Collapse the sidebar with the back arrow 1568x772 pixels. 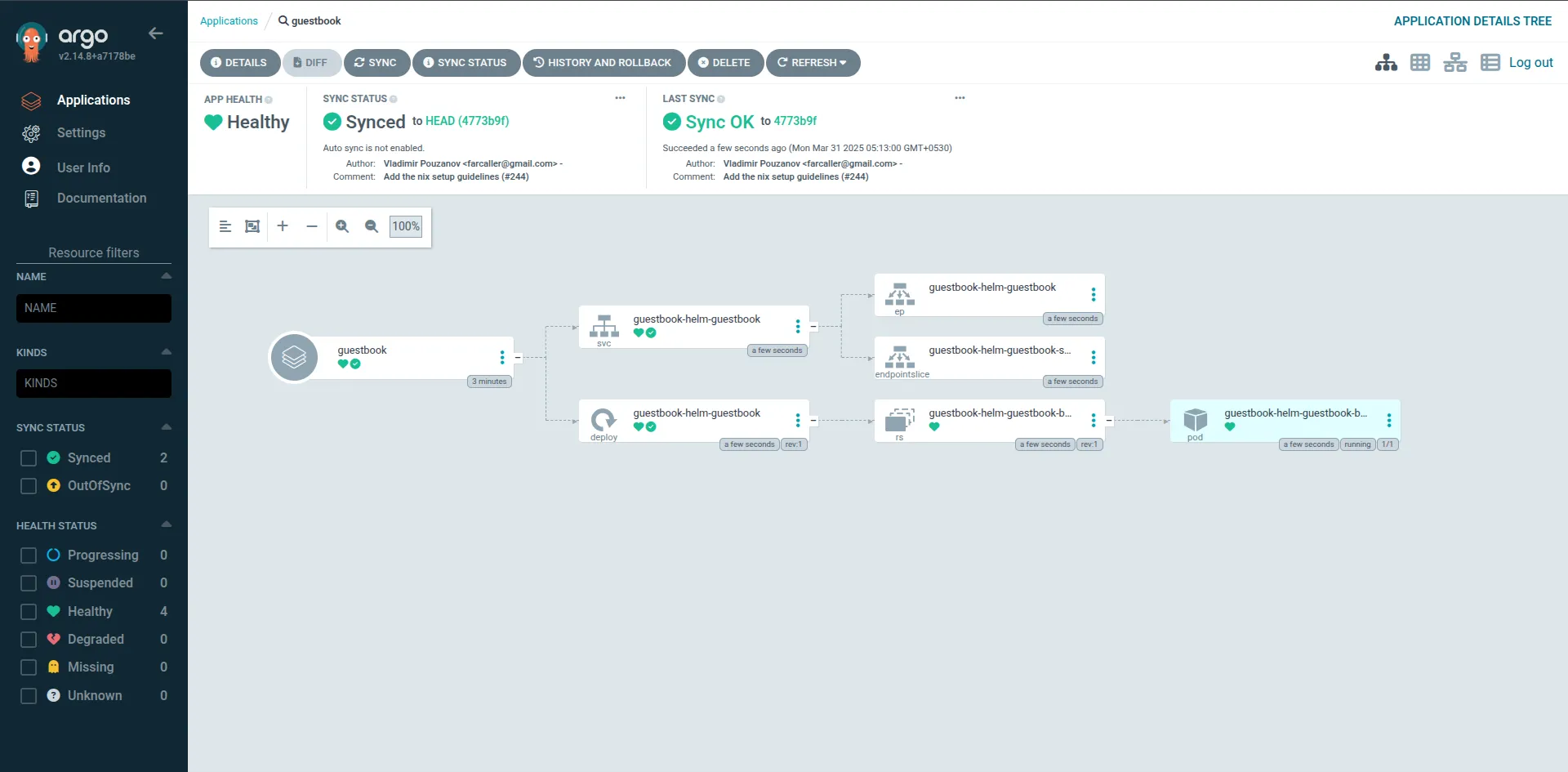click(155, 33)
